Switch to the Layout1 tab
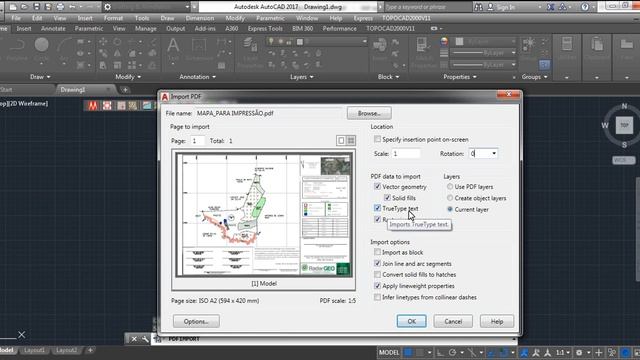640x360 pixels. click(34, 350)
